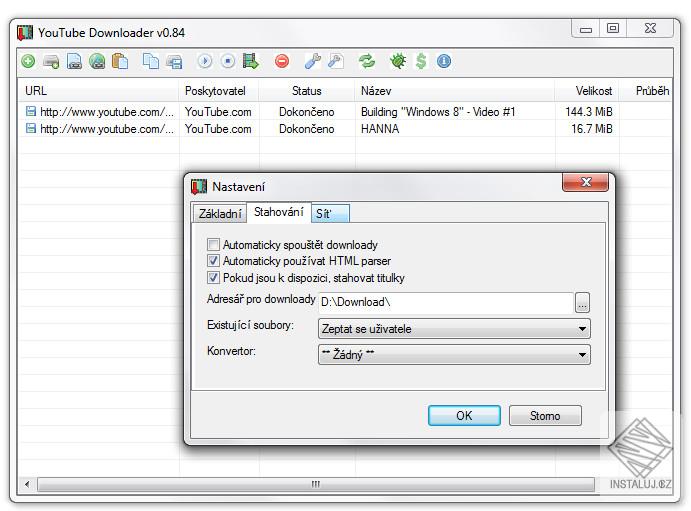Select the Stahování tab

279,212
